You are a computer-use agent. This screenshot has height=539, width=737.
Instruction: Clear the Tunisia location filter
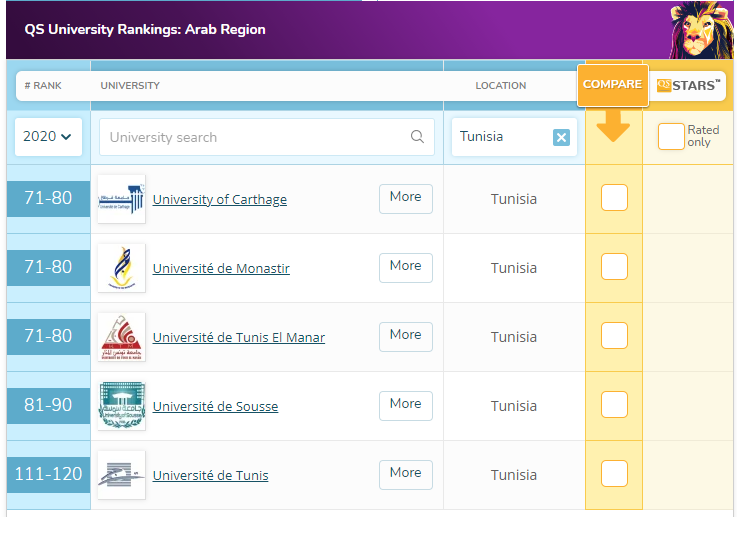pos(561,137)
